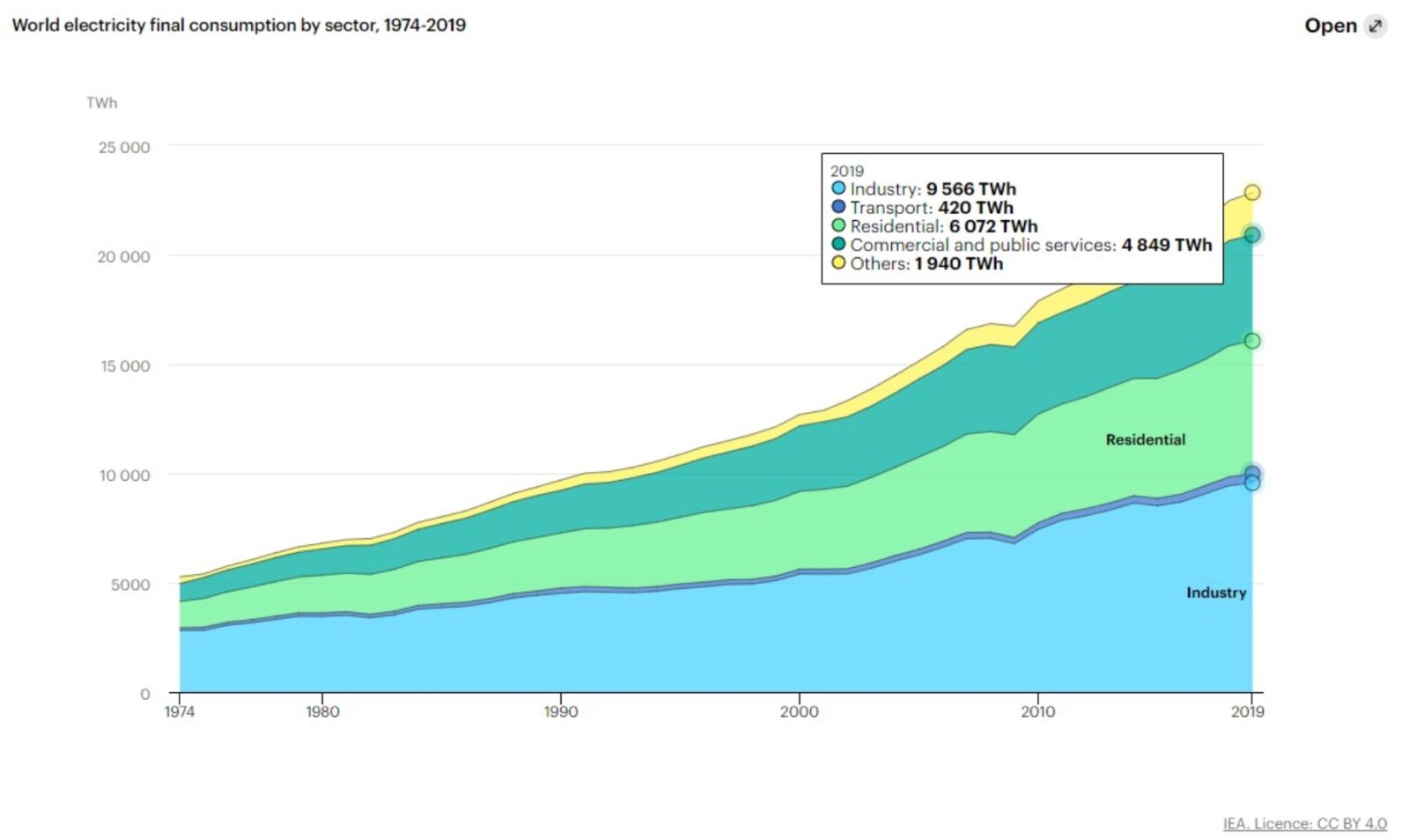Click the 1980 label on the x-axis

322,711
